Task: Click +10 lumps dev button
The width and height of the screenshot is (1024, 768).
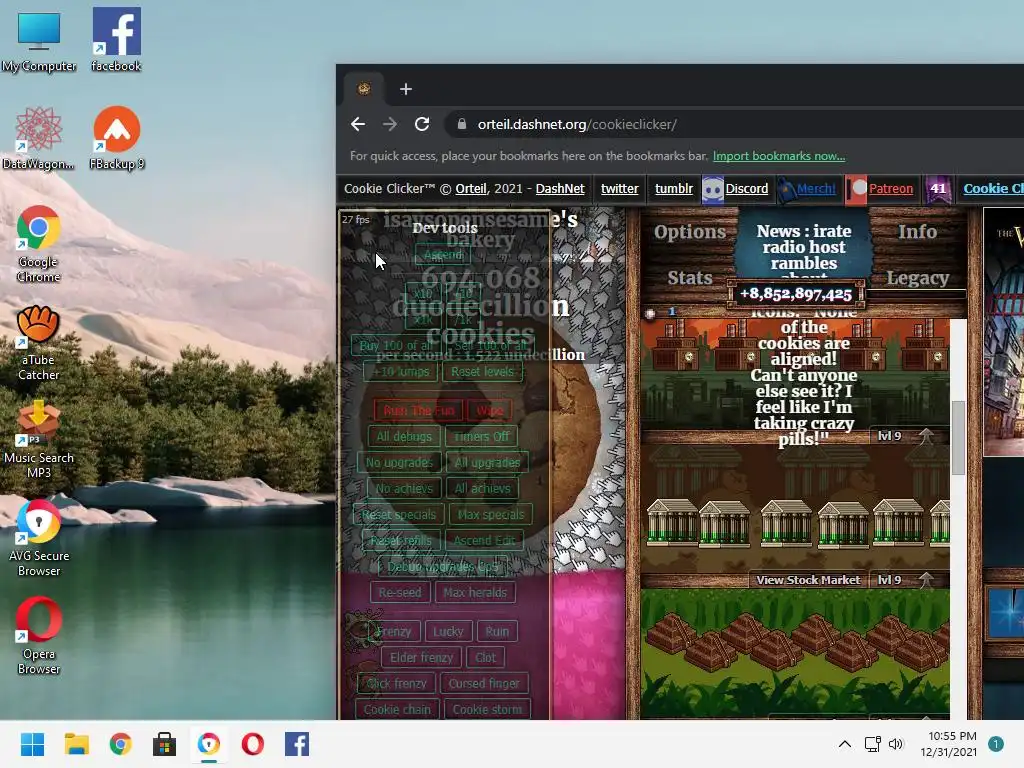Action: click(401, 372)
